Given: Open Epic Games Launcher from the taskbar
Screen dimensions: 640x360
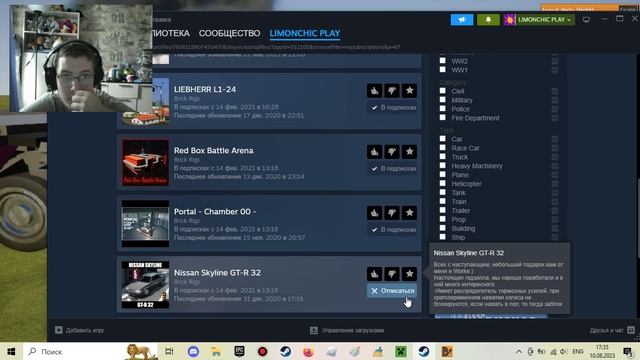Looking at the screenshot, I should (239, 351).
